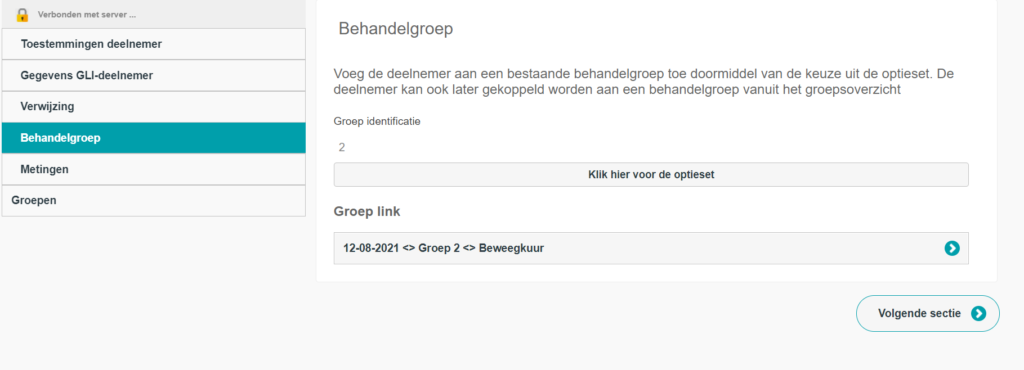Click the Groep identificatie field showing 2
Image resolution: width=1024 pixels, height=370 pixels.
tap(651, 147)
